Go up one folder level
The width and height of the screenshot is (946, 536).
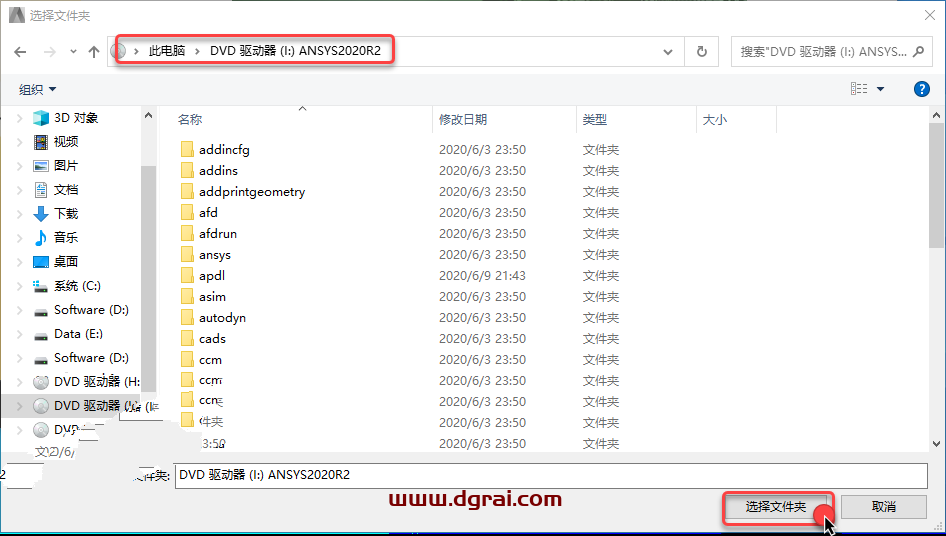pos(94,52)
